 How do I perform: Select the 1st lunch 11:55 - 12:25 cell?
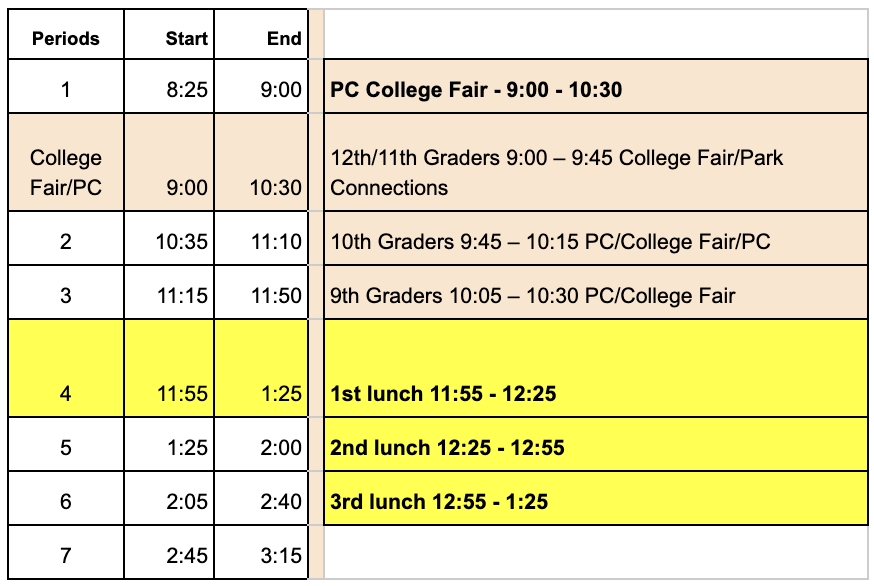coord(596,368)
